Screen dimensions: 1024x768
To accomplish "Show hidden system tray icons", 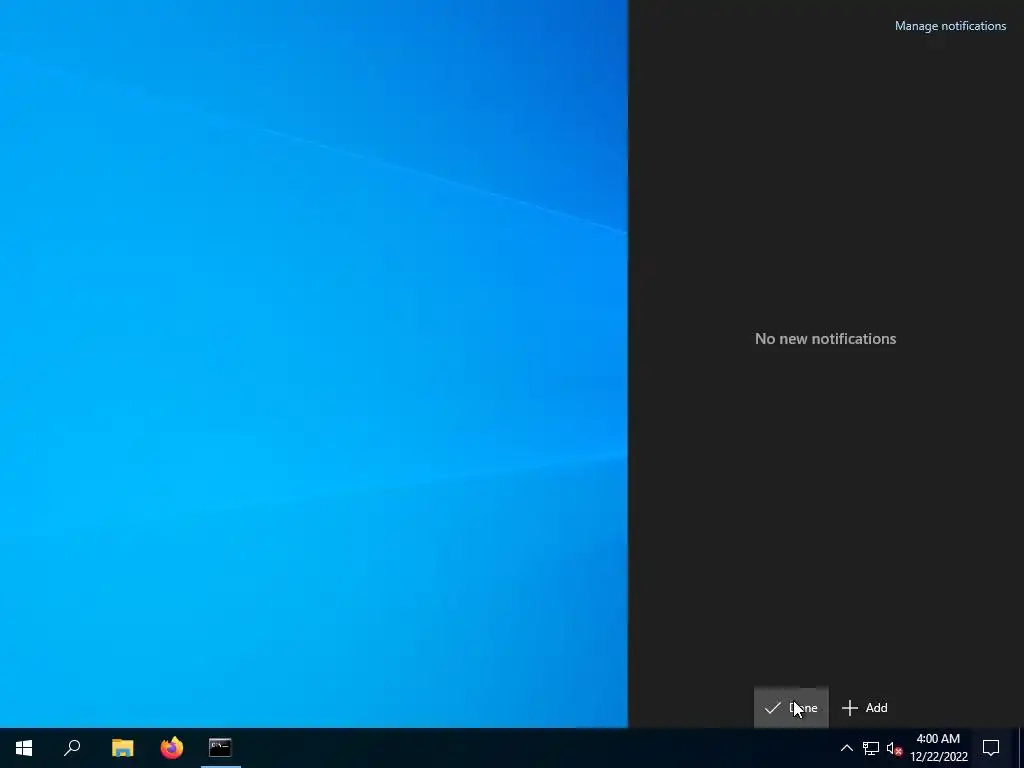I will click(x=846, y=748).
